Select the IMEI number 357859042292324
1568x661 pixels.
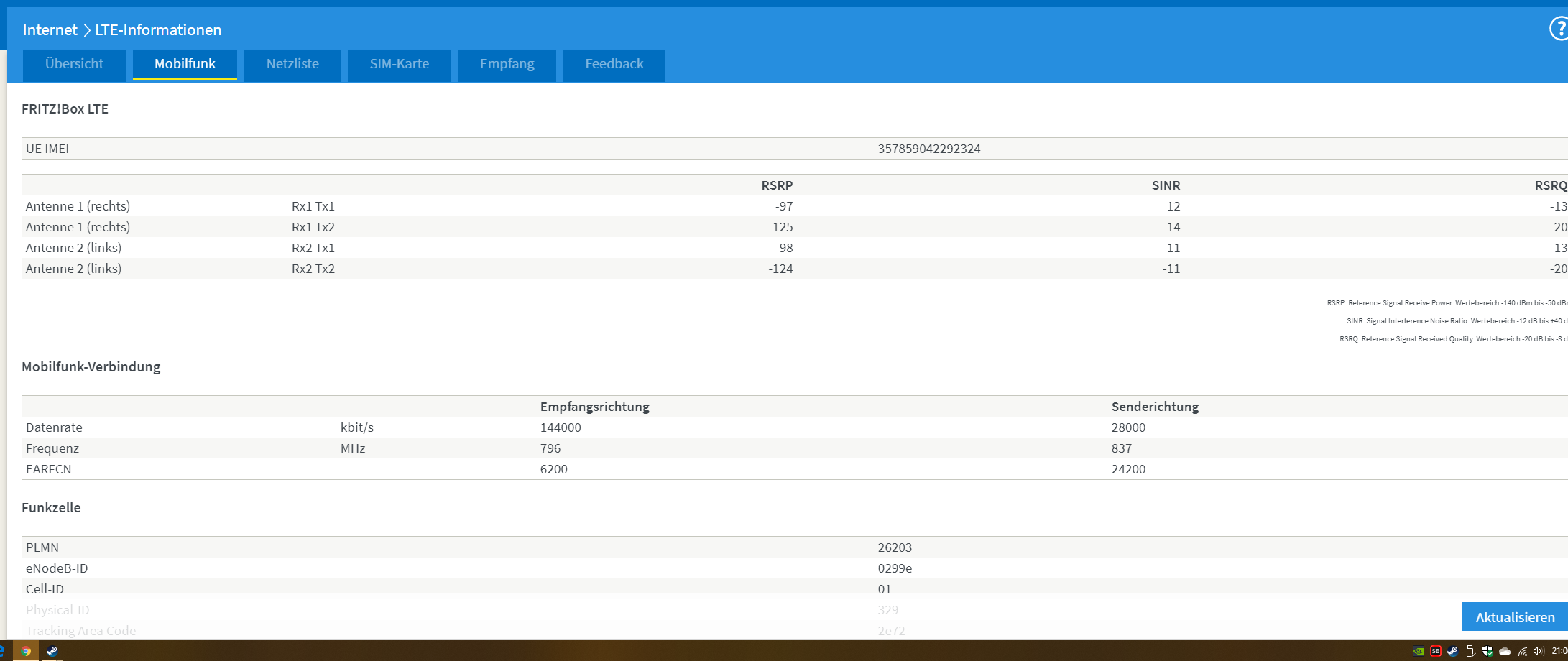pos(929,149)
